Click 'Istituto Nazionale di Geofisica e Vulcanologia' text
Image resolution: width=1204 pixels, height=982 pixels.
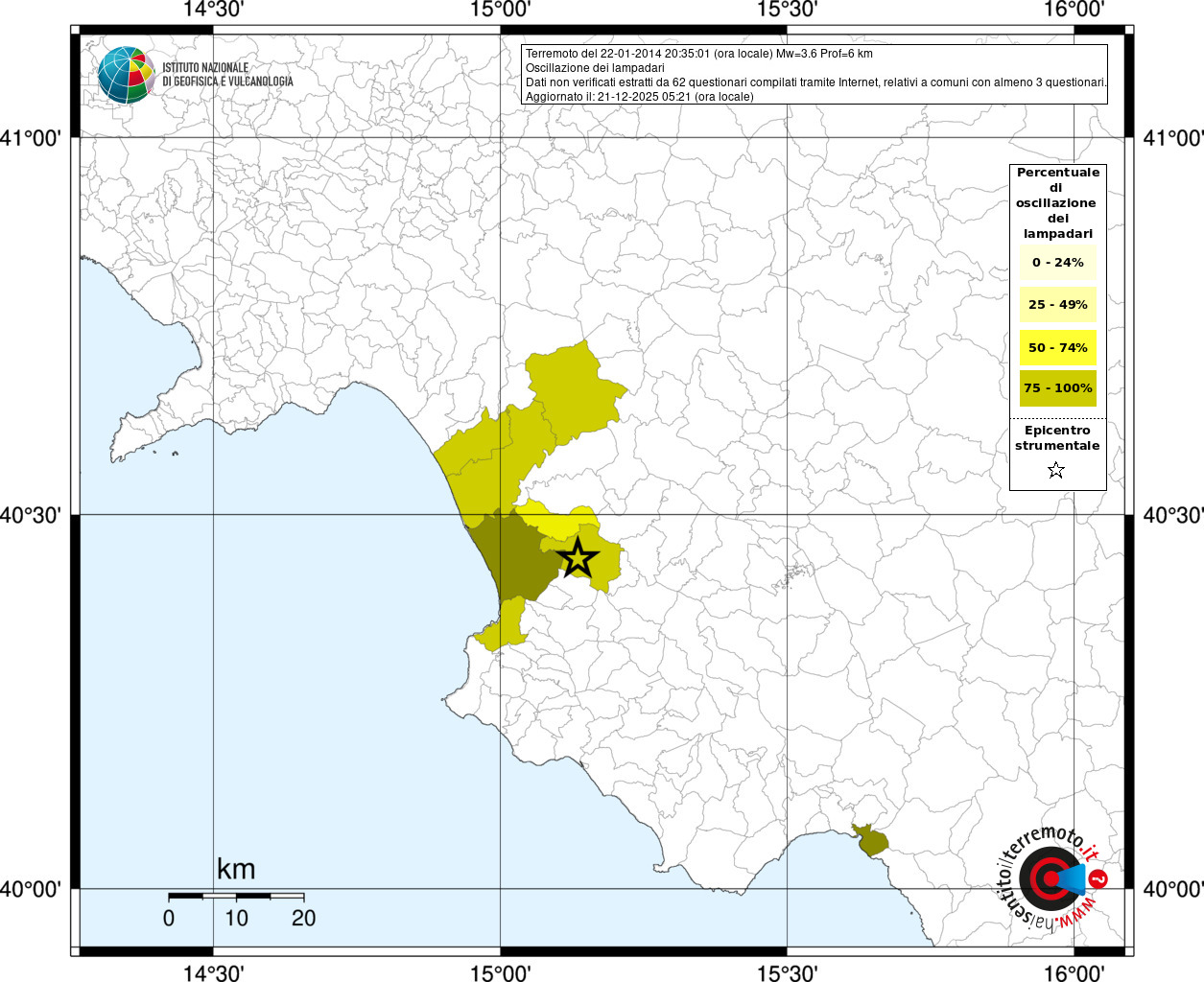click(x=227, y=75)
